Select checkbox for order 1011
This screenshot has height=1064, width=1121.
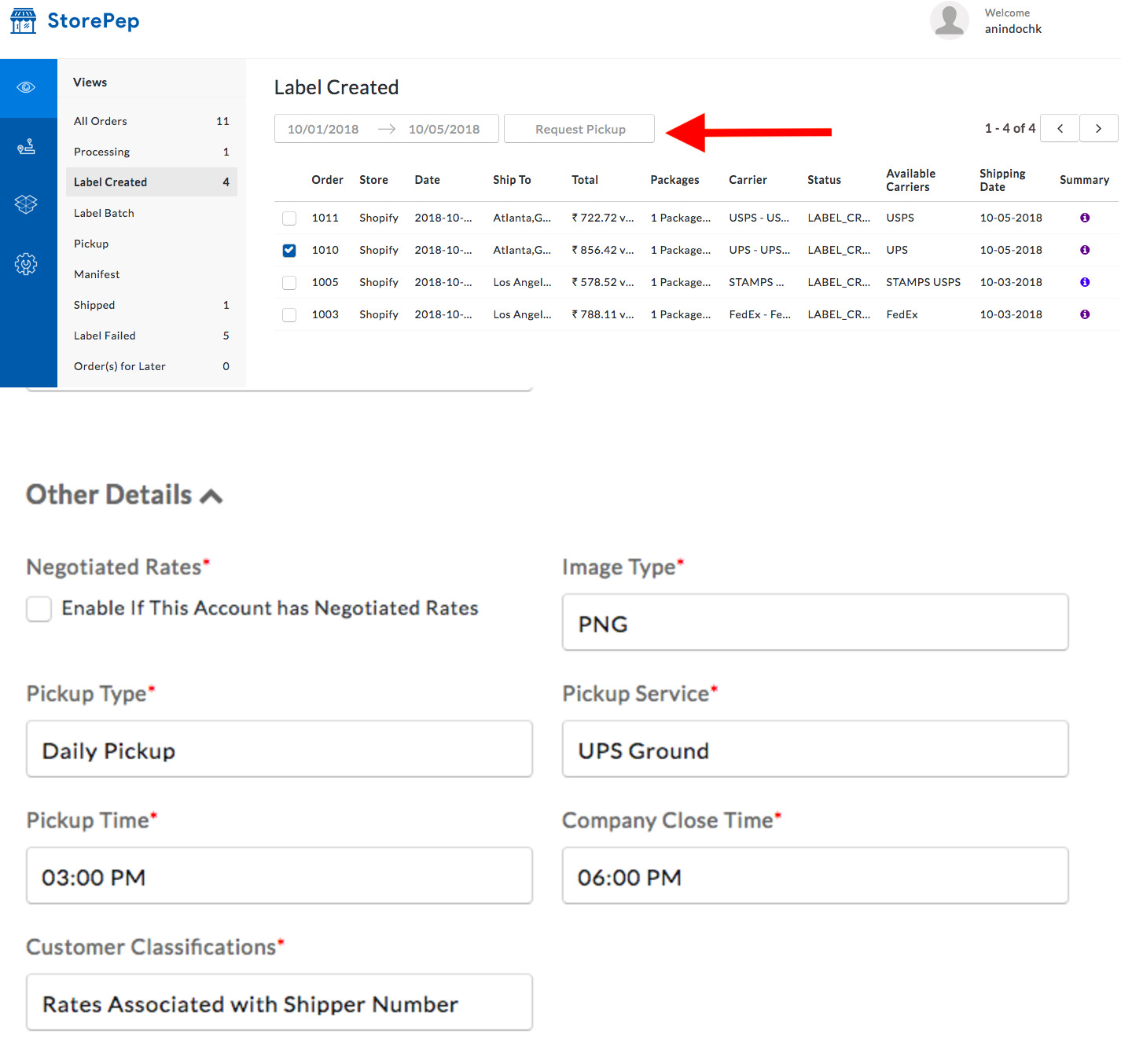(x=289, y=218)
